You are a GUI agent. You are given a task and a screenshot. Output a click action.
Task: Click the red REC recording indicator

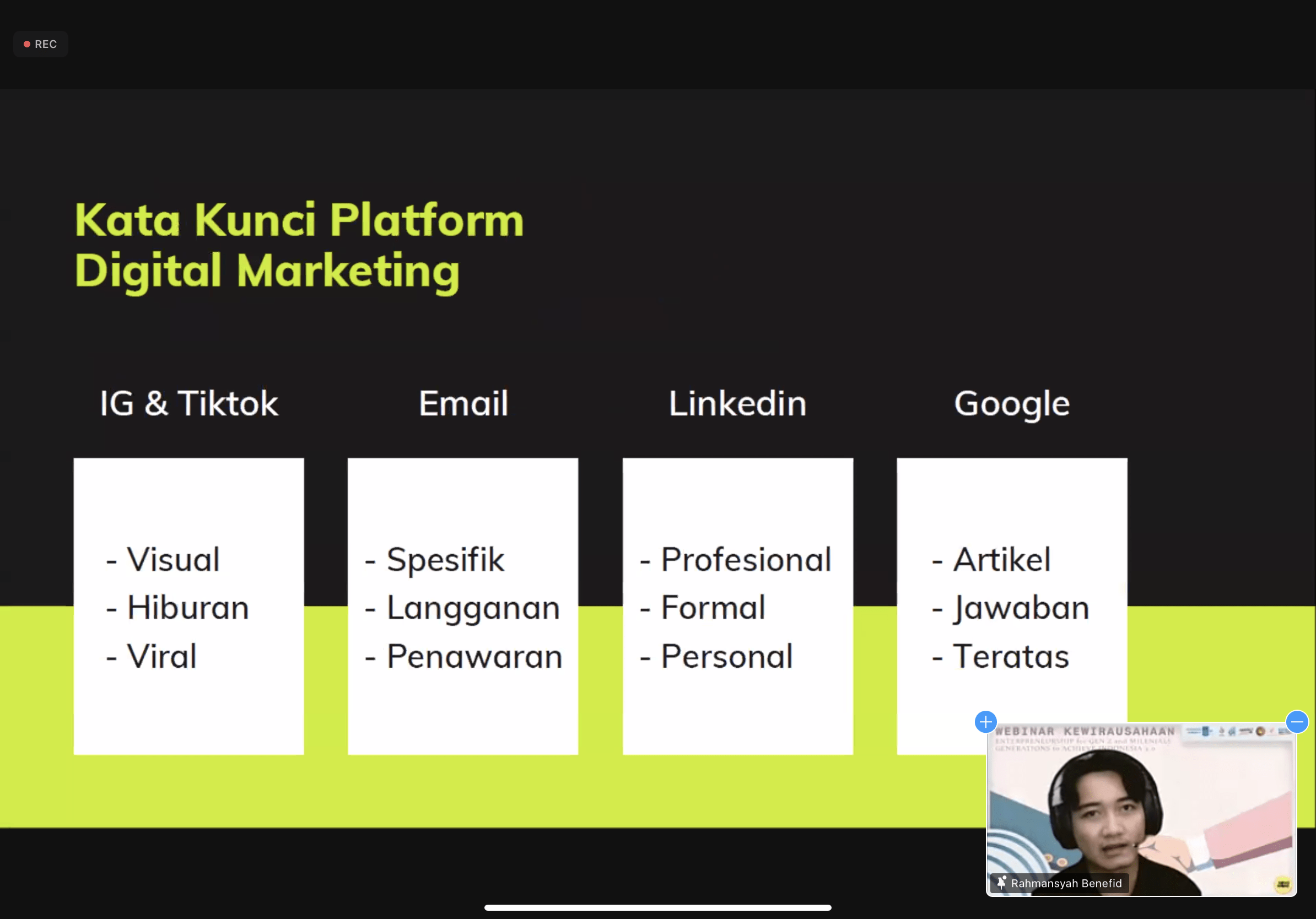40,44
